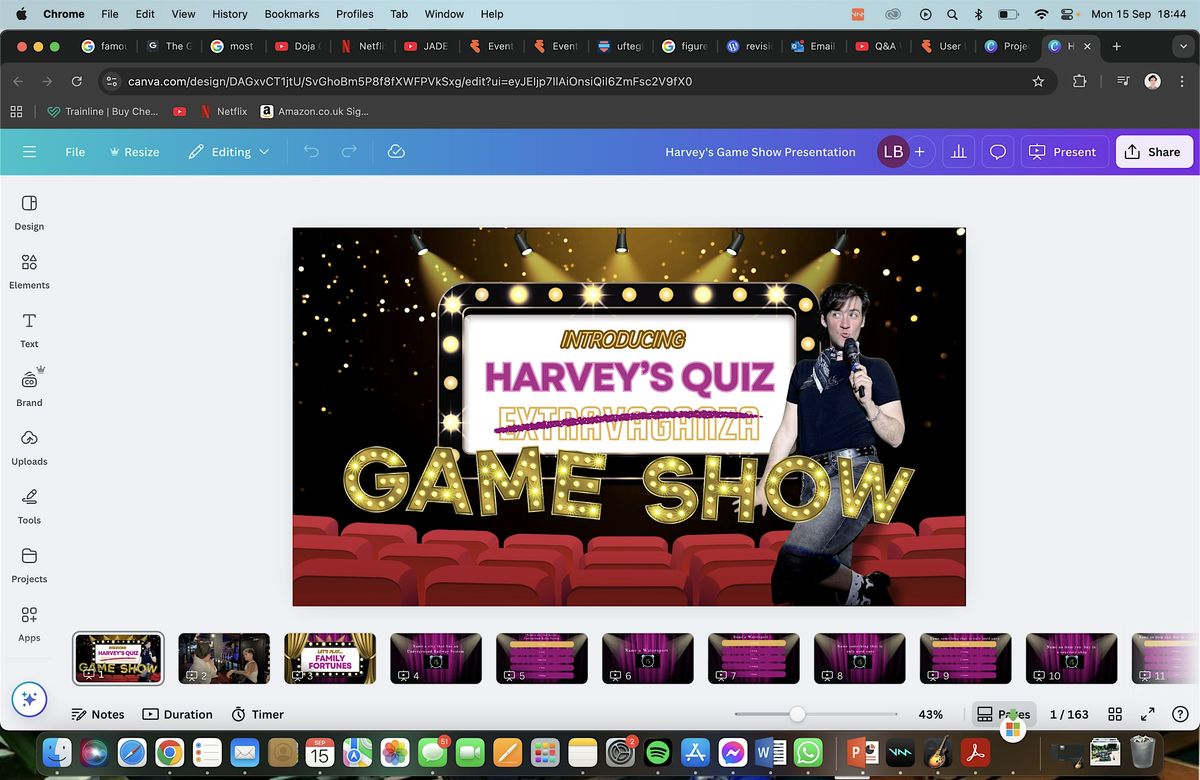Click the Share button
Screen dimensions: 1200x780
tap(1154, 151)
